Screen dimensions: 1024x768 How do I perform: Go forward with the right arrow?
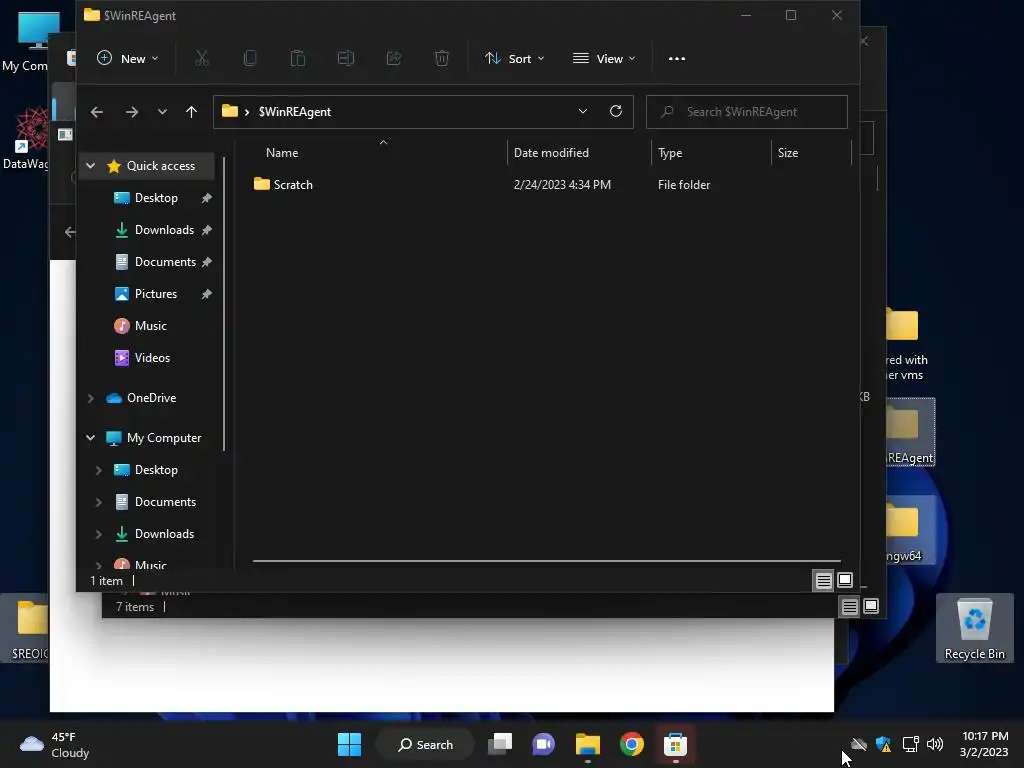(x=132, y=112)
